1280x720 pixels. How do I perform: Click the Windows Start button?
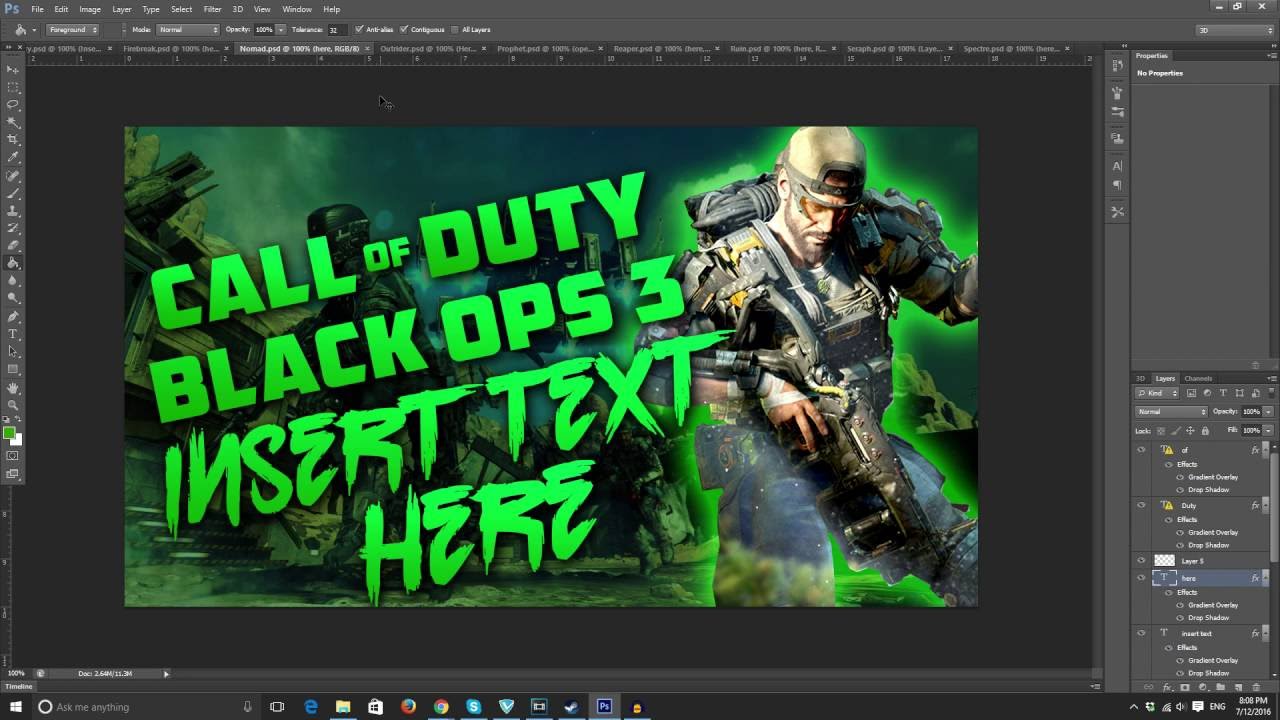15,707
